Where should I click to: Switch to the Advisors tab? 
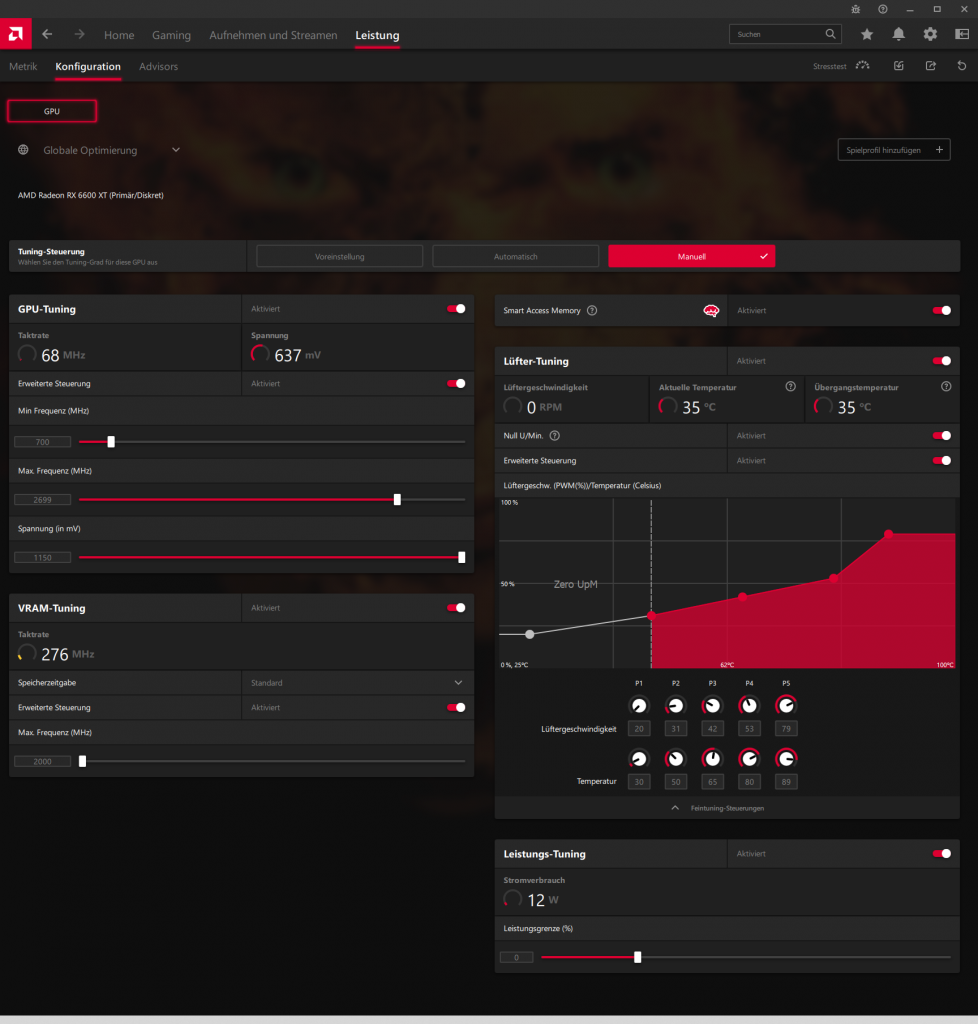(158, 67)
